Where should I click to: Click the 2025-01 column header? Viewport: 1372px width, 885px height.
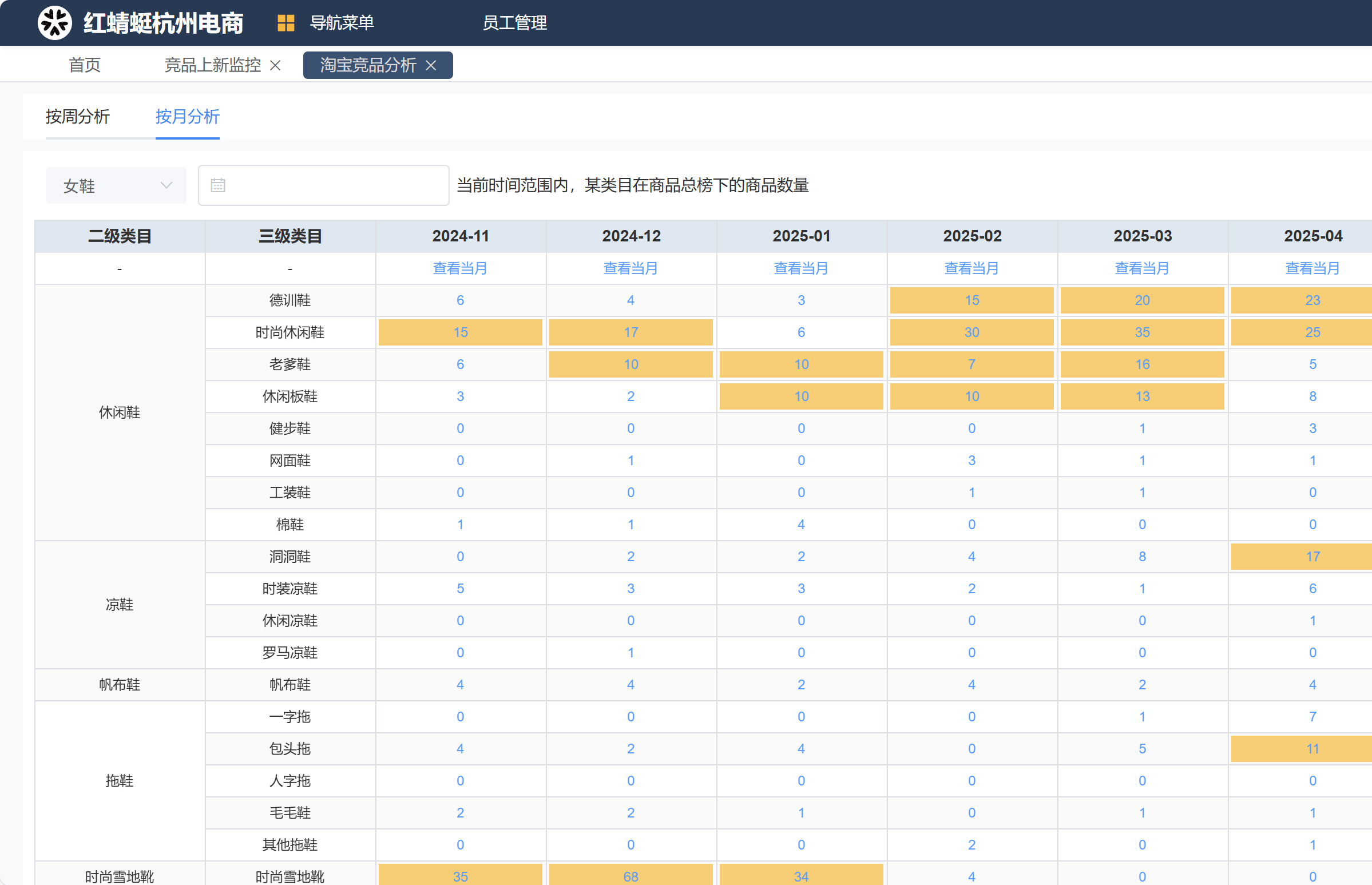pyautogui.click(x=801, y=236)
